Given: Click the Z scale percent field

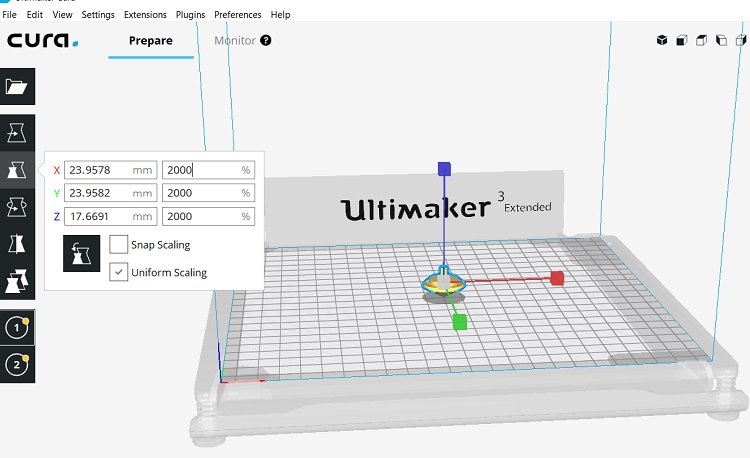Looking at the screenshot, I should tap(209, 216).
